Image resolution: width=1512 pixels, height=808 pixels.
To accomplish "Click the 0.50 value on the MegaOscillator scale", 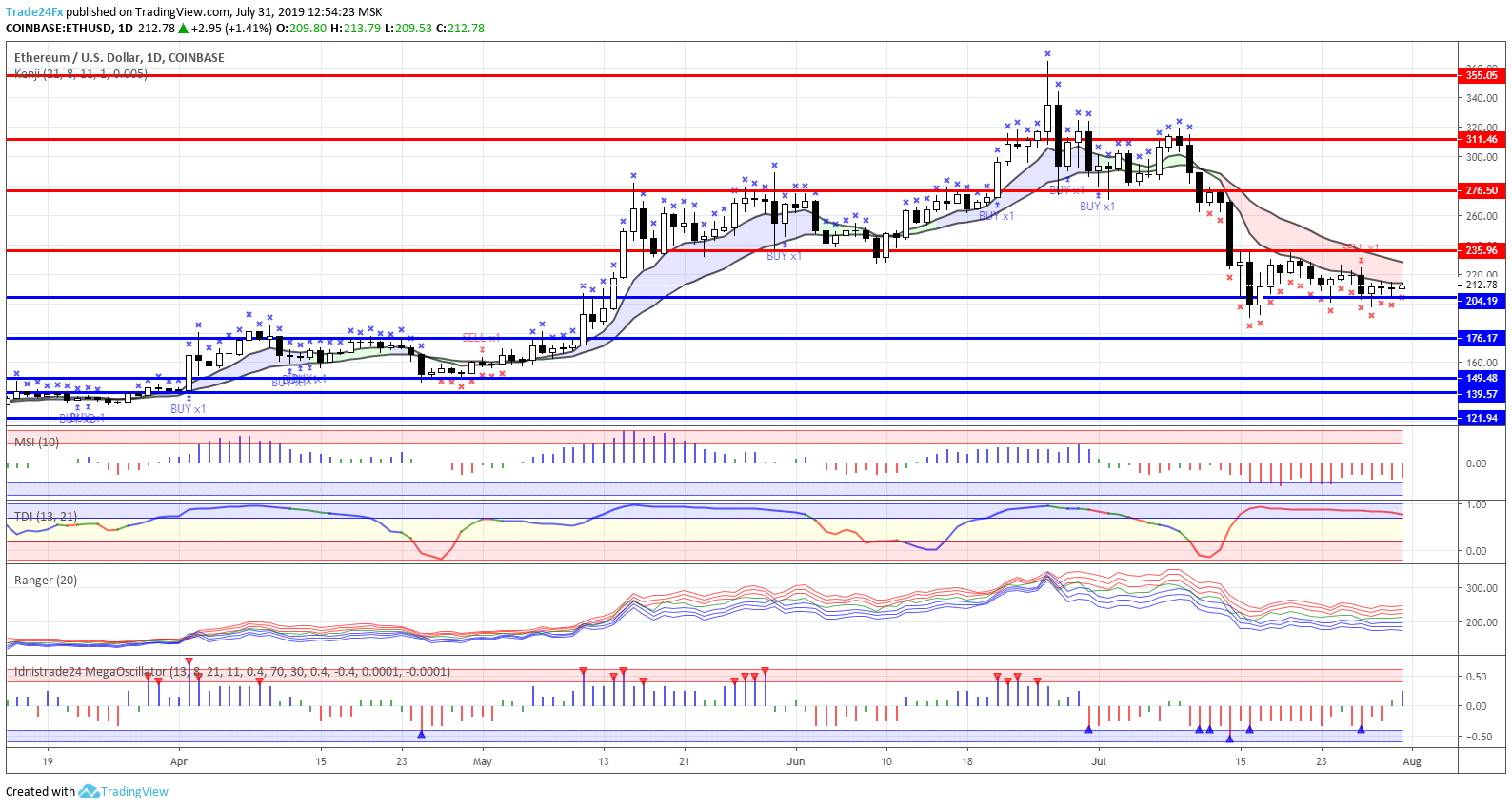I will pyautogui.click(x=1476, y=677).
